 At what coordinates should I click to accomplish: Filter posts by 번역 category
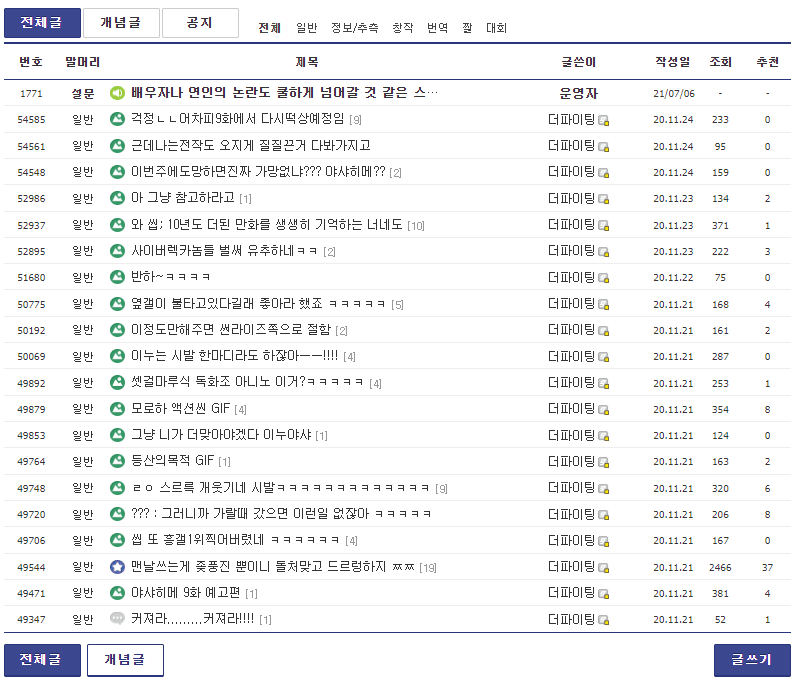click(437, 28)
